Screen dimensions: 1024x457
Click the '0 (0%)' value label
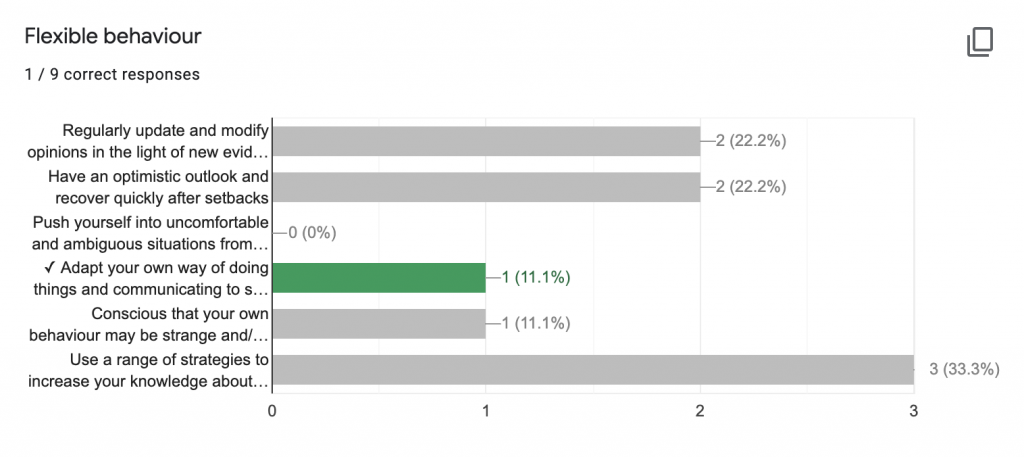click(x=311, y=233)
